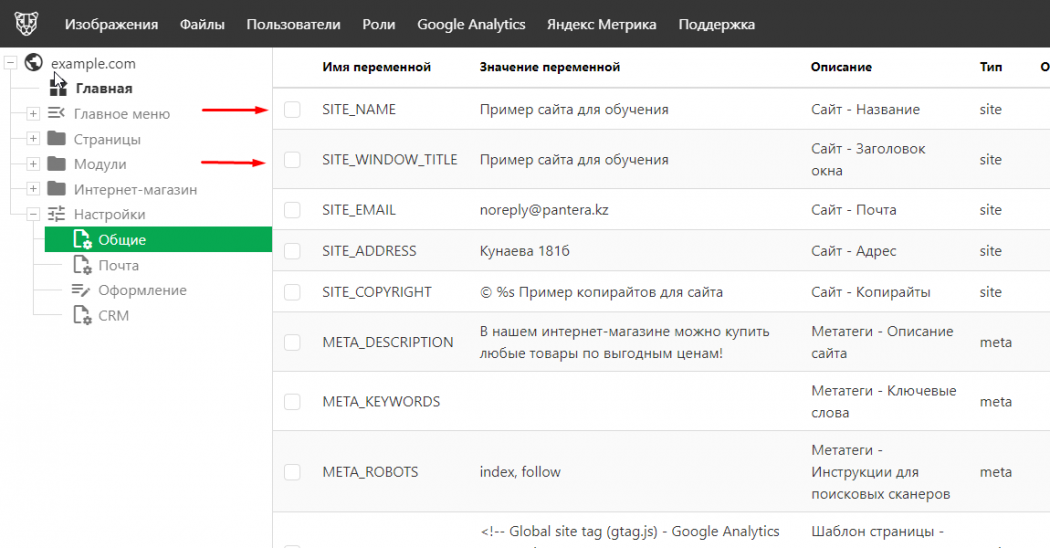Click the Главная home icon in tree
The width and height of the screenshot is (1050, 548).
(x=58, y=88)
